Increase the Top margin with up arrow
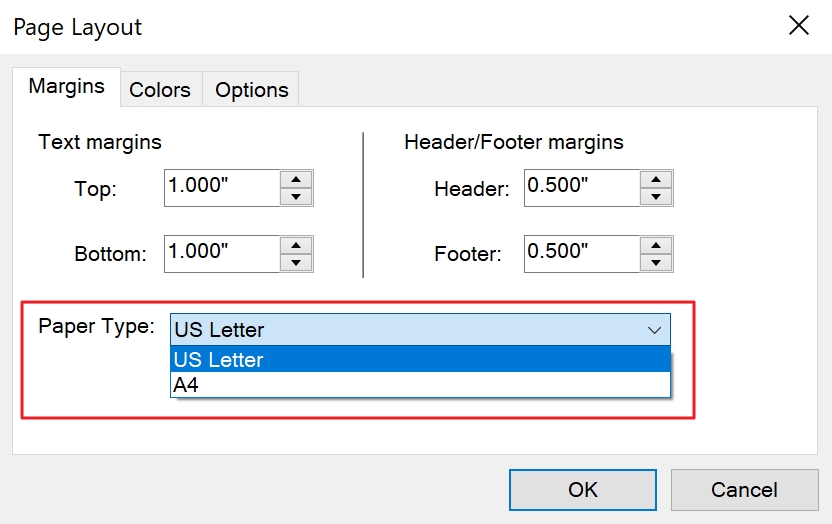Screen dimensions: 832x524 tap(296, 179)
